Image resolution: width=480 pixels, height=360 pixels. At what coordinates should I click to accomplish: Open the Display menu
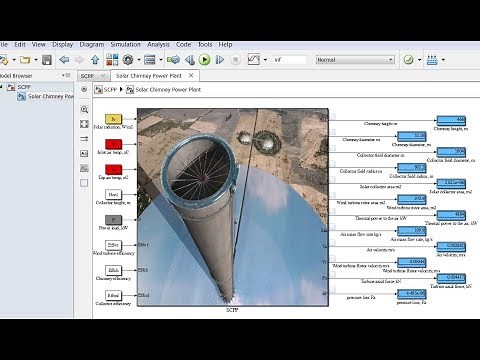[x=62, y=44]
